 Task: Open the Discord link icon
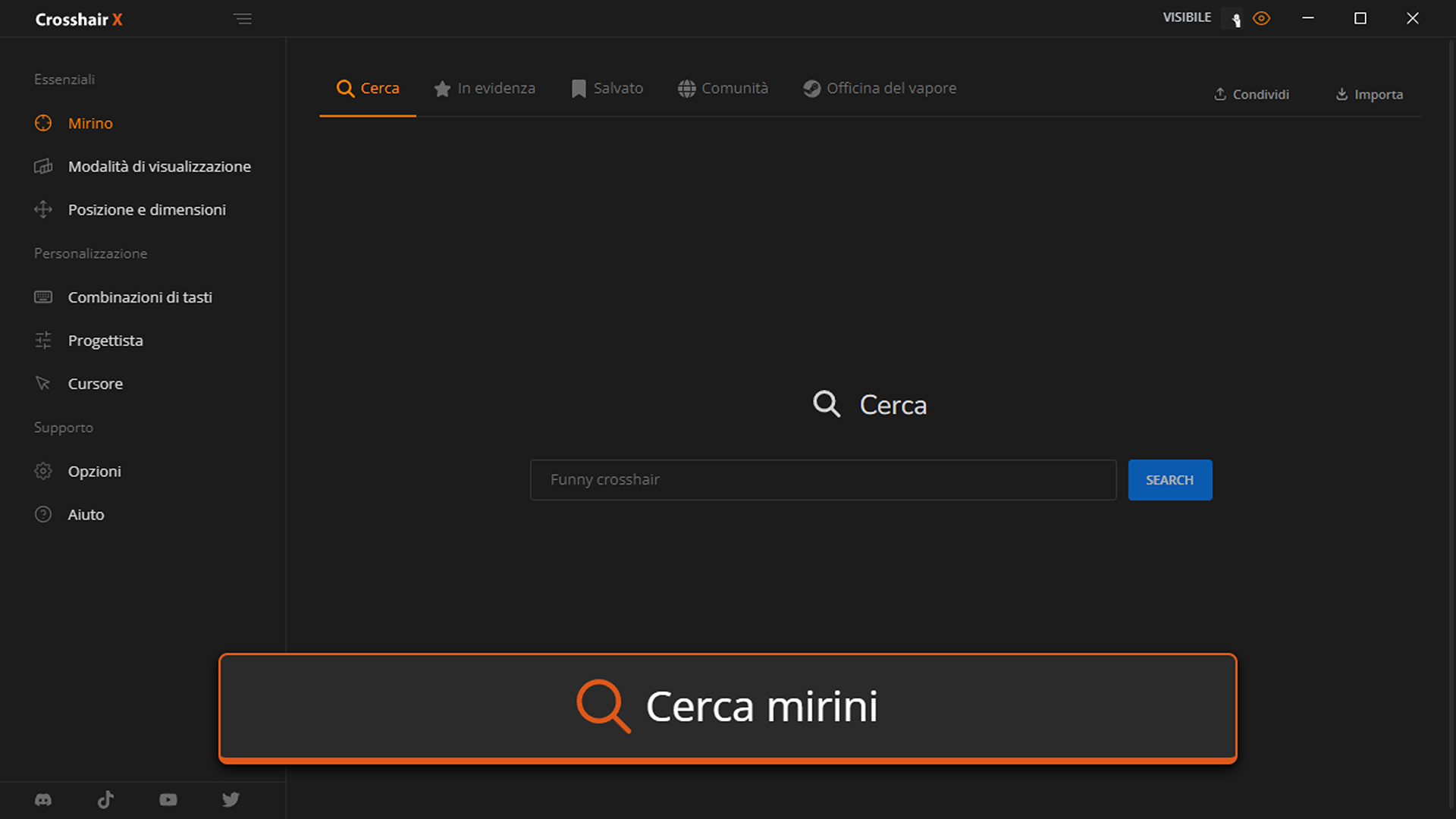click(43, 799)
